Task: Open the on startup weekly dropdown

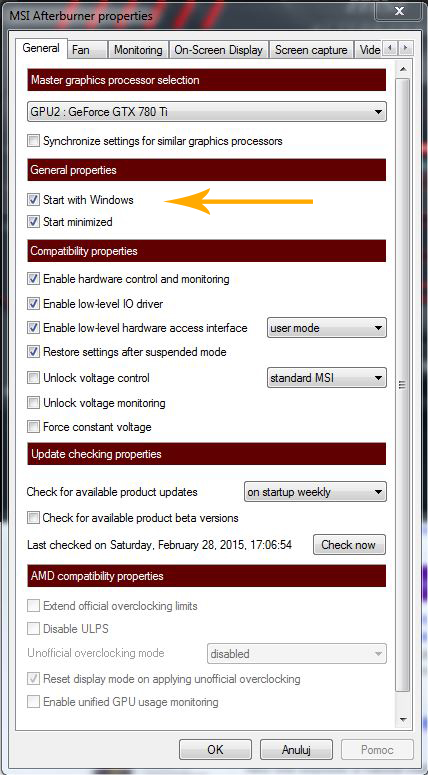Action: pos(315,492)
